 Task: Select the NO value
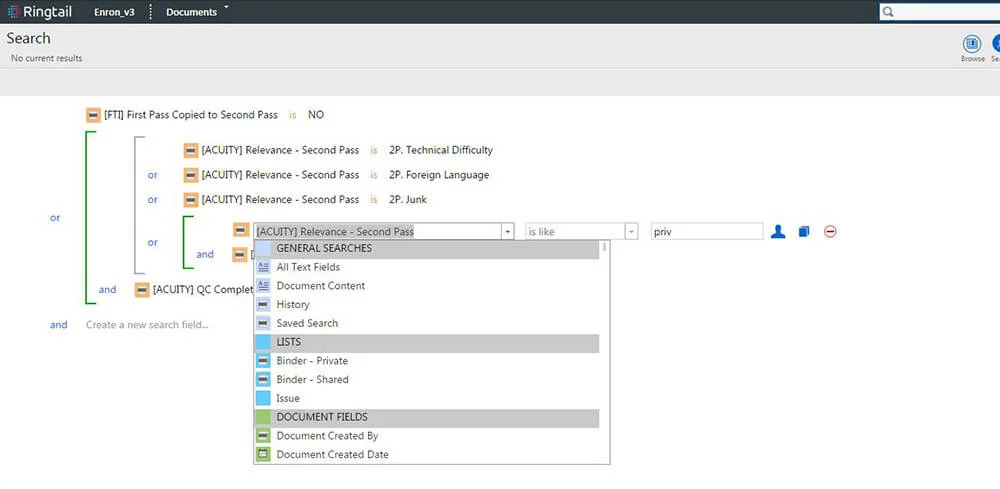click(316, 115)
